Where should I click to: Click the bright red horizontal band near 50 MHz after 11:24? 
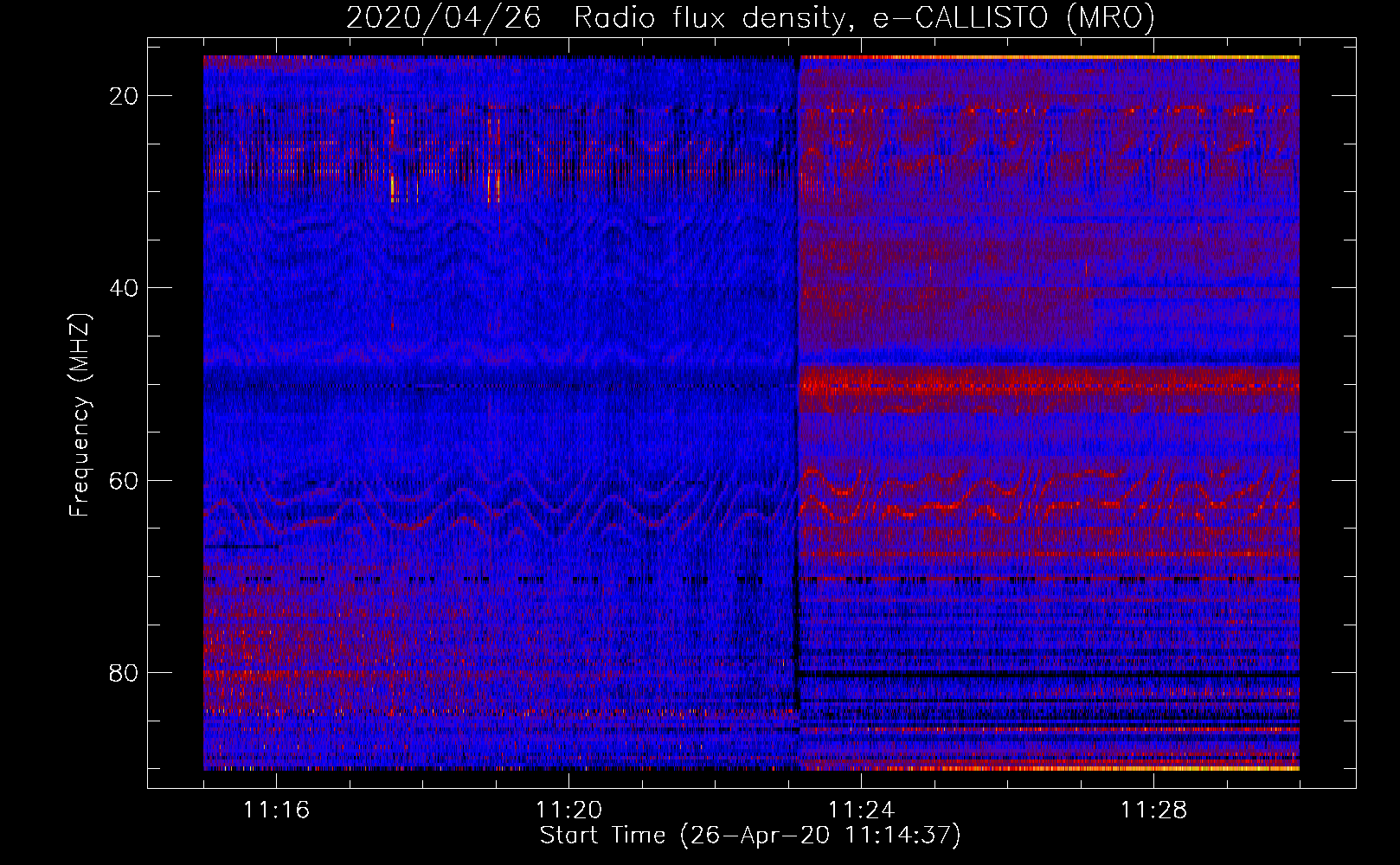point(1049,381)
